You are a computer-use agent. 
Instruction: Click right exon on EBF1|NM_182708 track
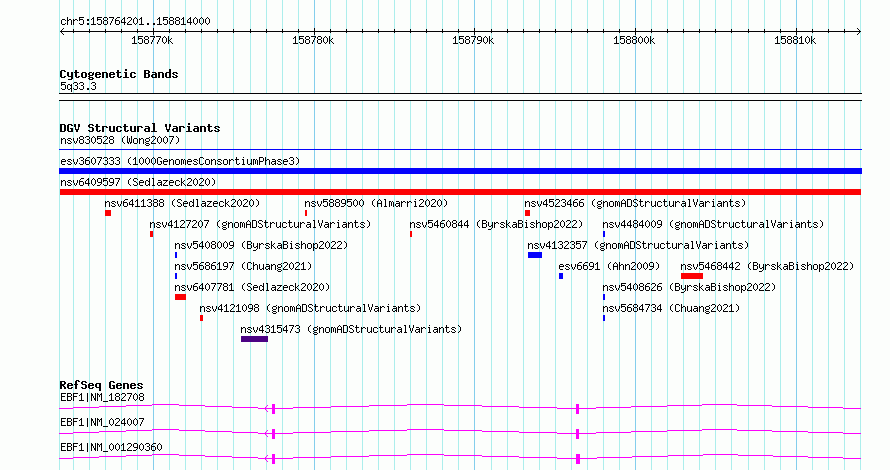coord(577,409)
